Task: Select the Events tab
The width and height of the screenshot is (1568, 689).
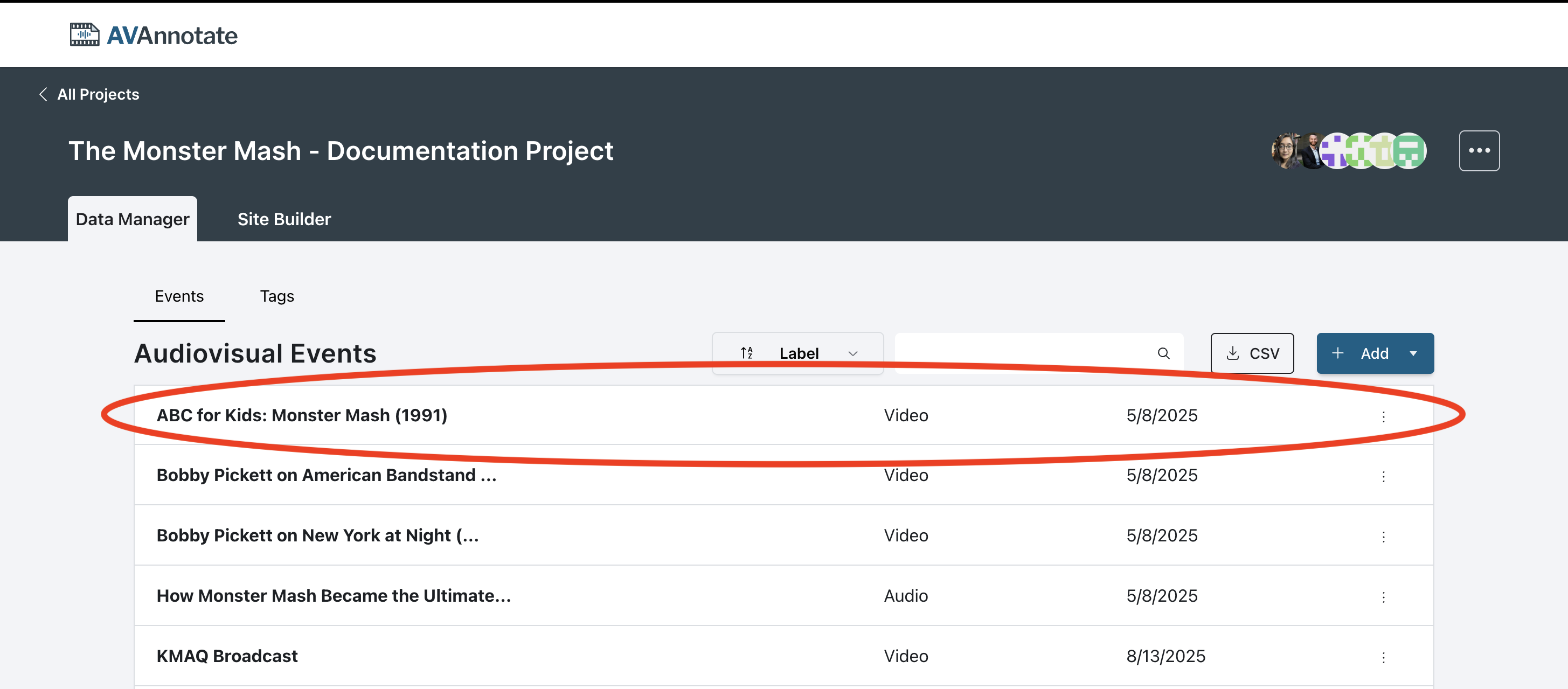Action: click(179, 296)
